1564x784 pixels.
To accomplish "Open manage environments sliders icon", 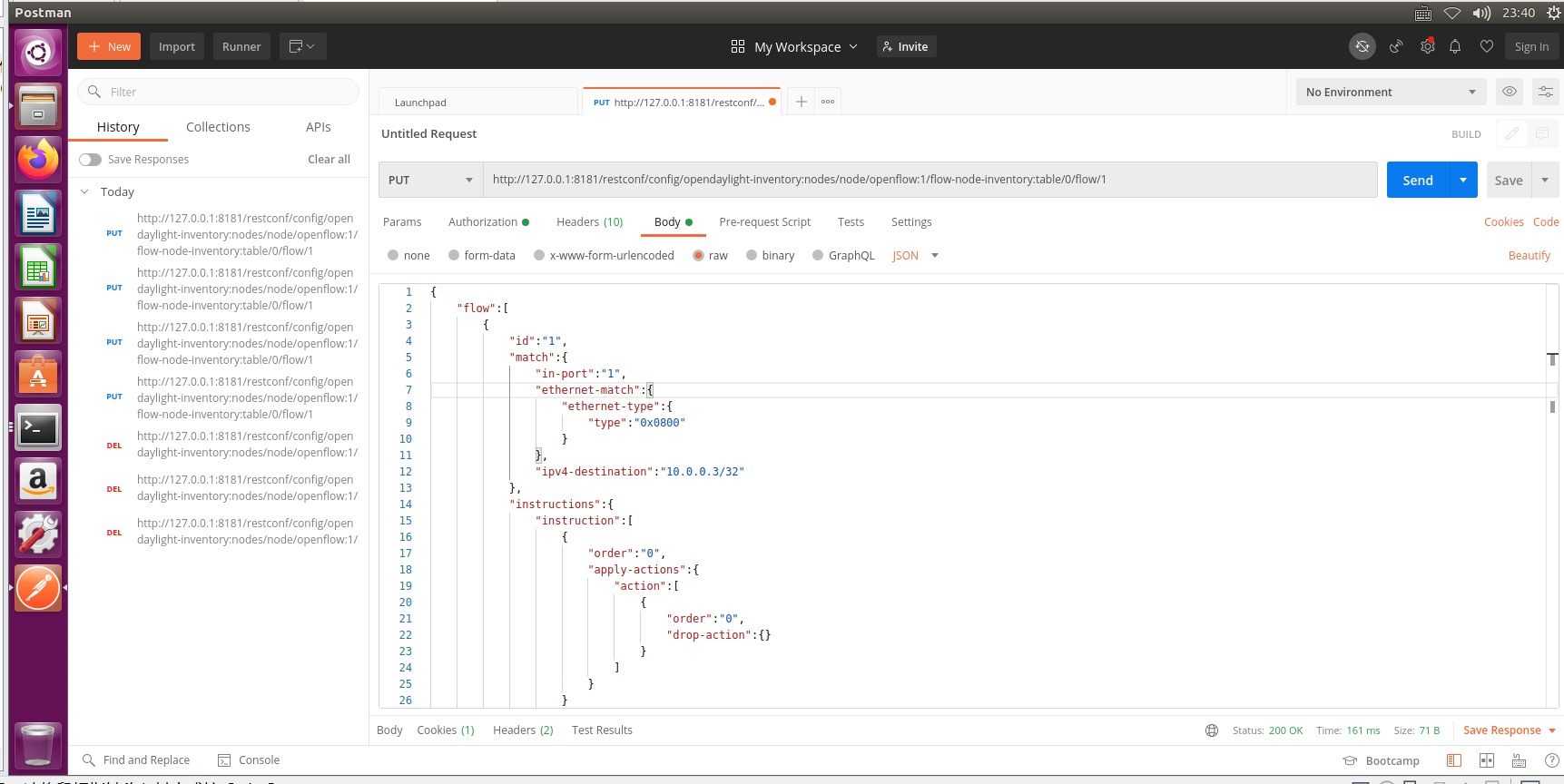I will point(1545,92).
